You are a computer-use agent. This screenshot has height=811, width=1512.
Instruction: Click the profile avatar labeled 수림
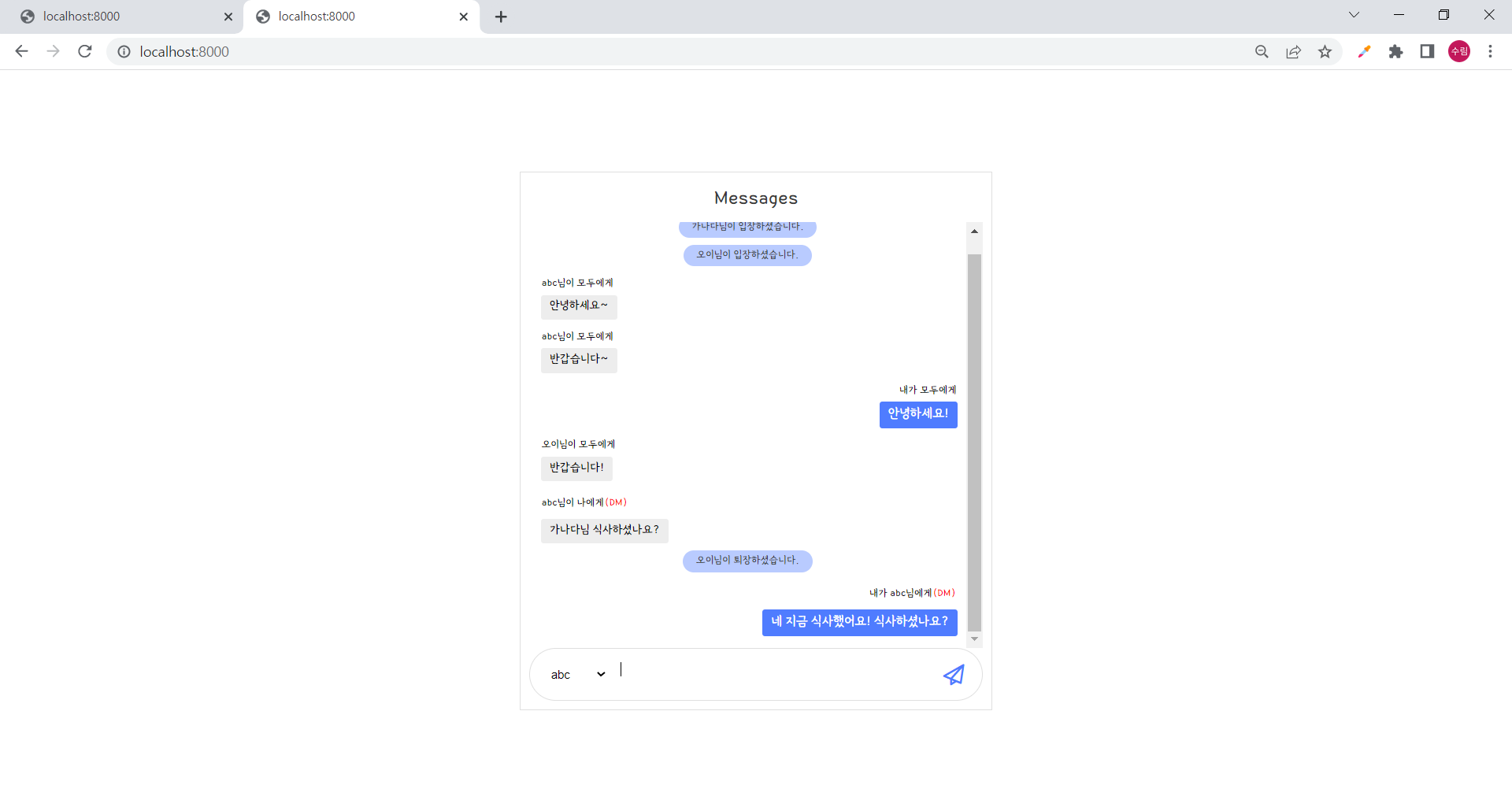(x=1459, y=51)
